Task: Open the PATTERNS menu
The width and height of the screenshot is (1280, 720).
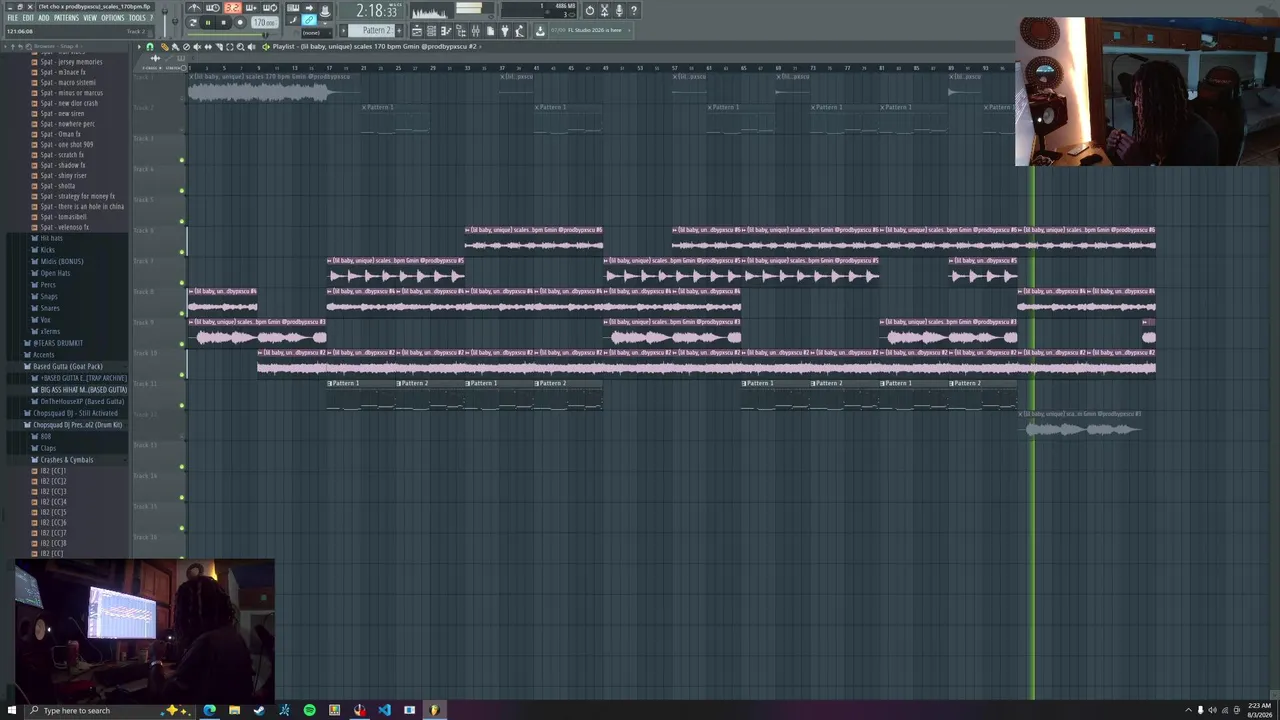Action: click(66, 18)
